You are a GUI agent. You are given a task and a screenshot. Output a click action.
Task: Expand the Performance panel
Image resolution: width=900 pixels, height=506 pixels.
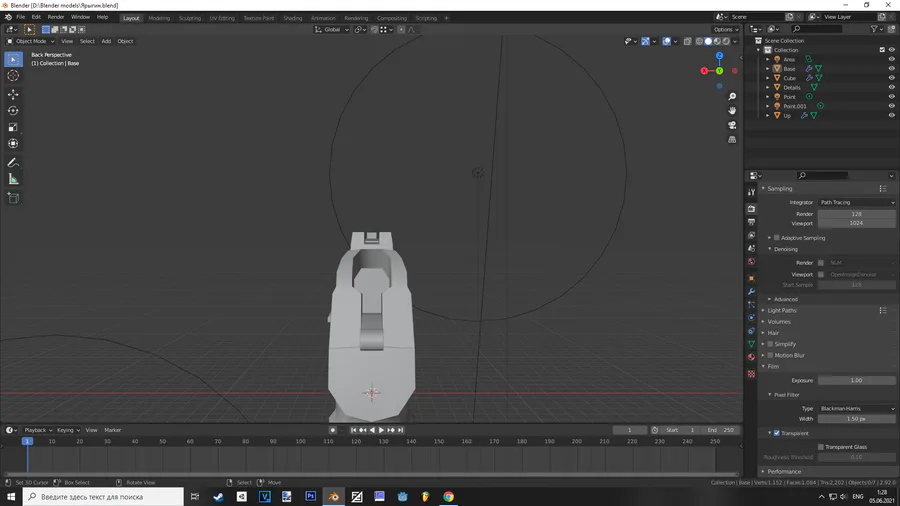click(x=784, y=472)
